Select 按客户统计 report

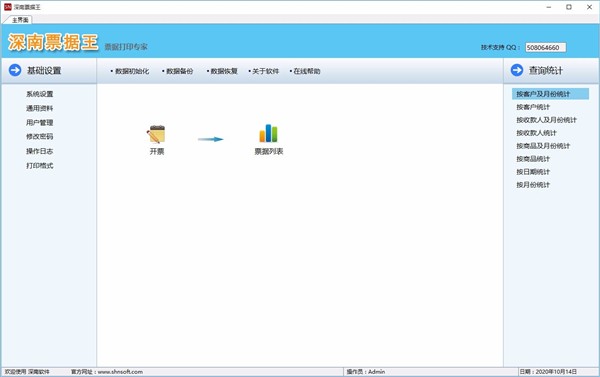[533, 107]
